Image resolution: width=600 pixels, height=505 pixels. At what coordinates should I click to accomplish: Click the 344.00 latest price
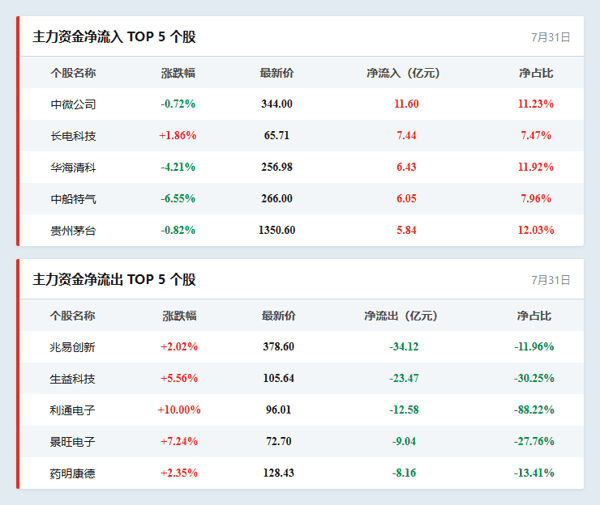pyautogui.click(x=277, y=104)
